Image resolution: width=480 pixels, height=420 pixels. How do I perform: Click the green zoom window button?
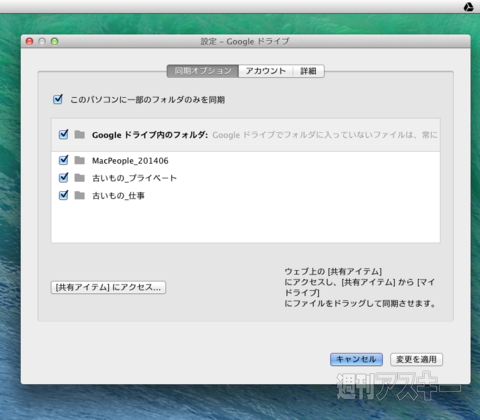pos(54,41)
